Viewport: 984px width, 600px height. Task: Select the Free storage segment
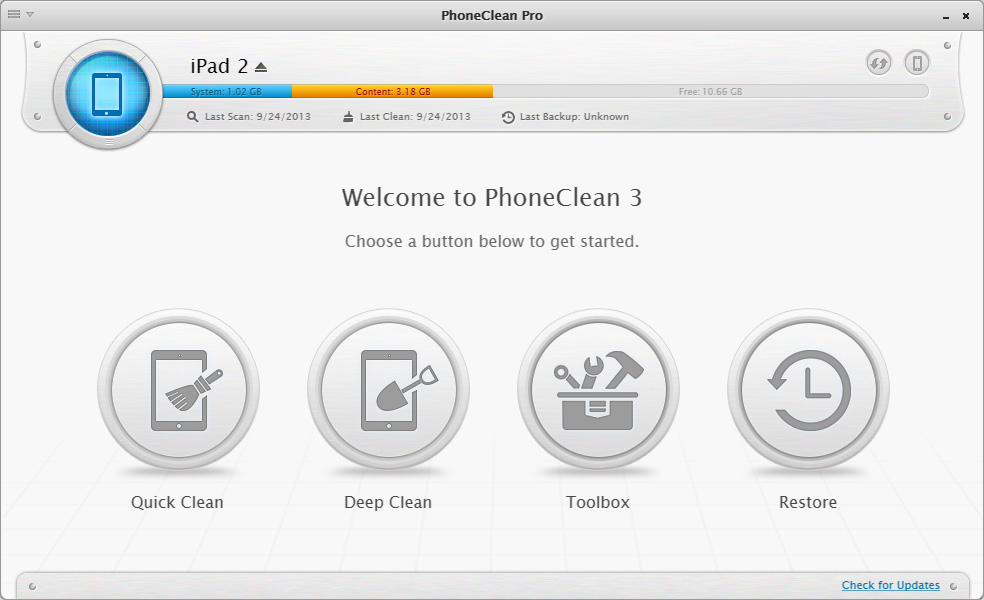[x=710, y=92]
